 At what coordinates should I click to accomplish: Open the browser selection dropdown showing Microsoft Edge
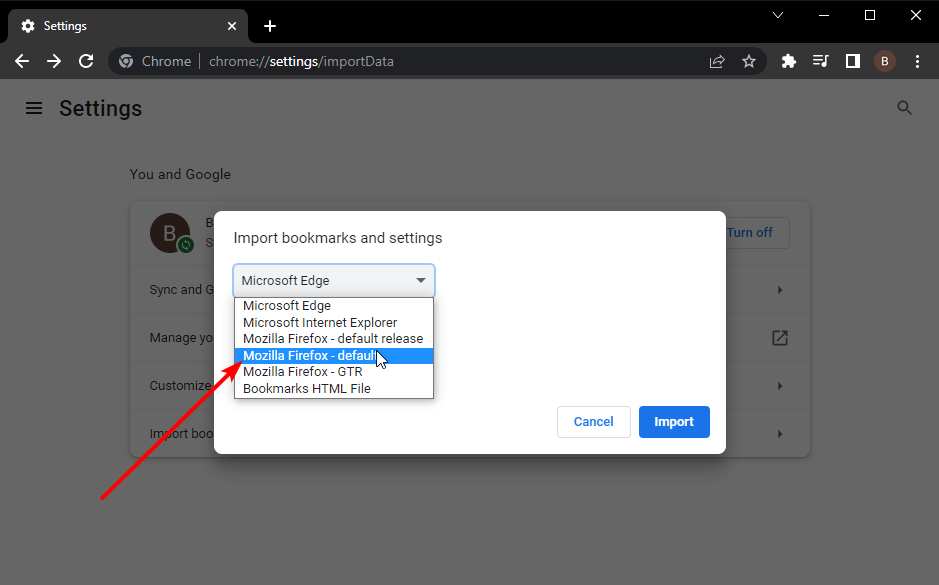(x=334, y=280)
